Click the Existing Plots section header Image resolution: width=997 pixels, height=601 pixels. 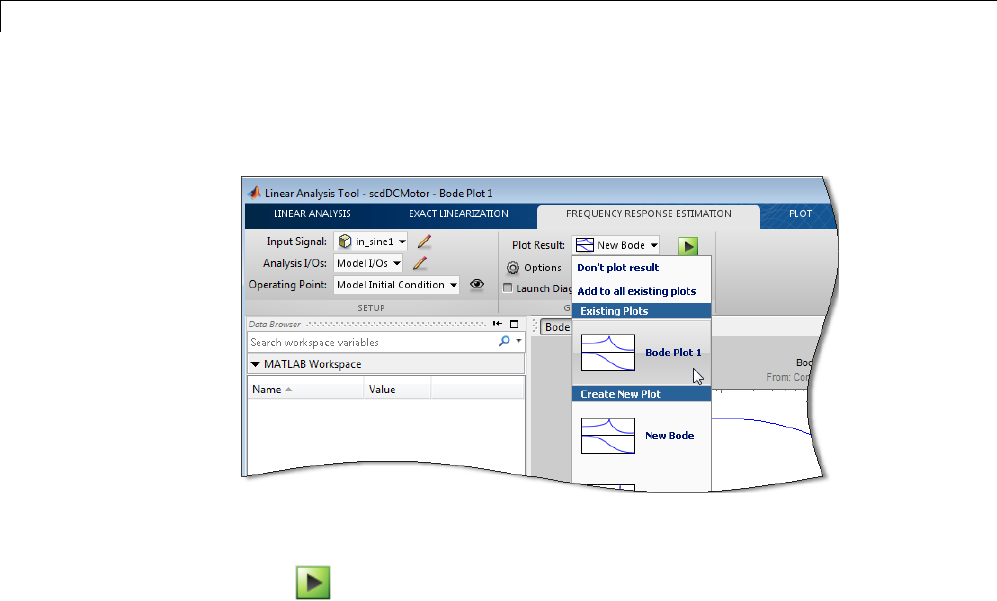pos(641,311)
